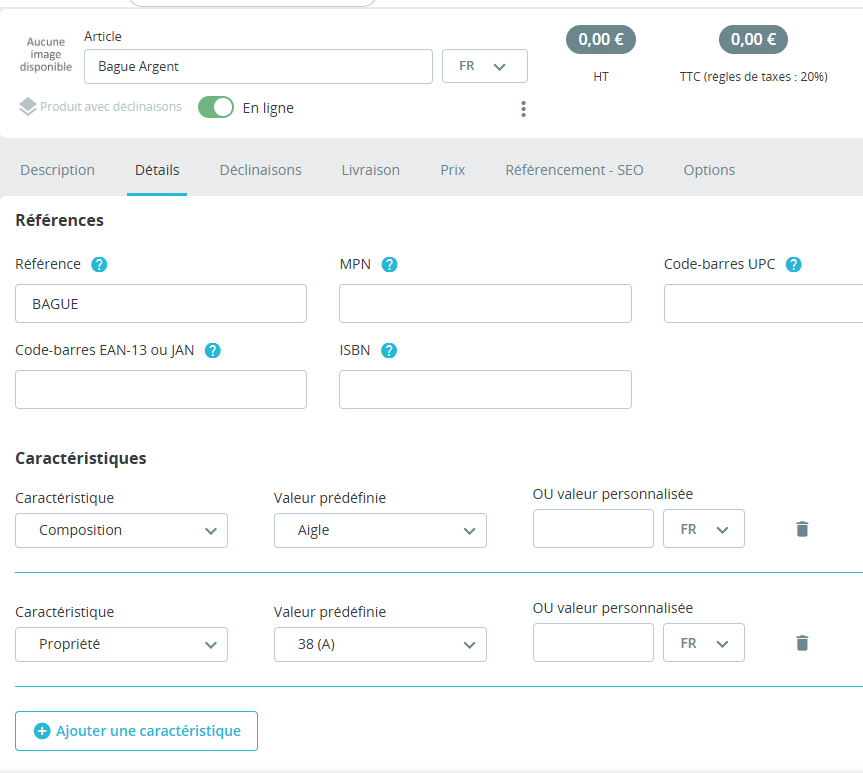Focus custom value field in Propriété row
The width and height of the screenshot is (863, 773).
tap(593, 643)
